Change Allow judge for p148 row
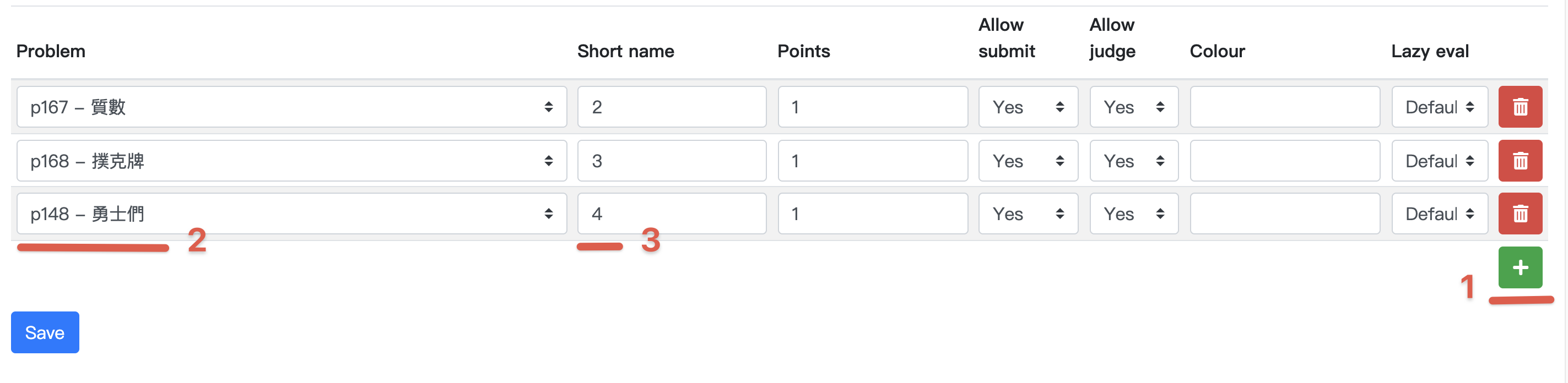The height and width of the screenshot is (383, 1568). 1133,214
